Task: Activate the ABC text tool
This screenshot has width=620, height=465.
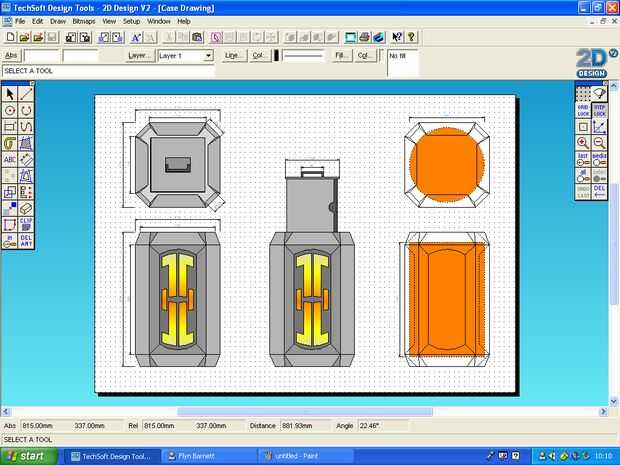Action: 10,159
